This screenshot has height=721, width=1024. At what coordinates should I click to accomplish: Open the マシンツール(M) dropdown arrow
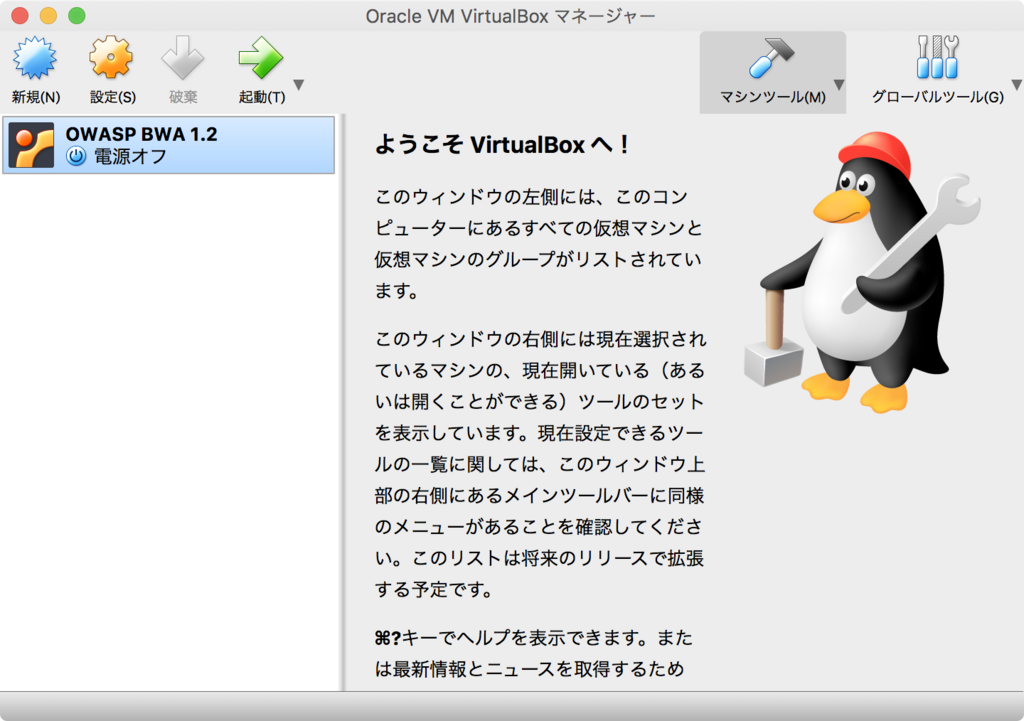[x=839, y=85]
